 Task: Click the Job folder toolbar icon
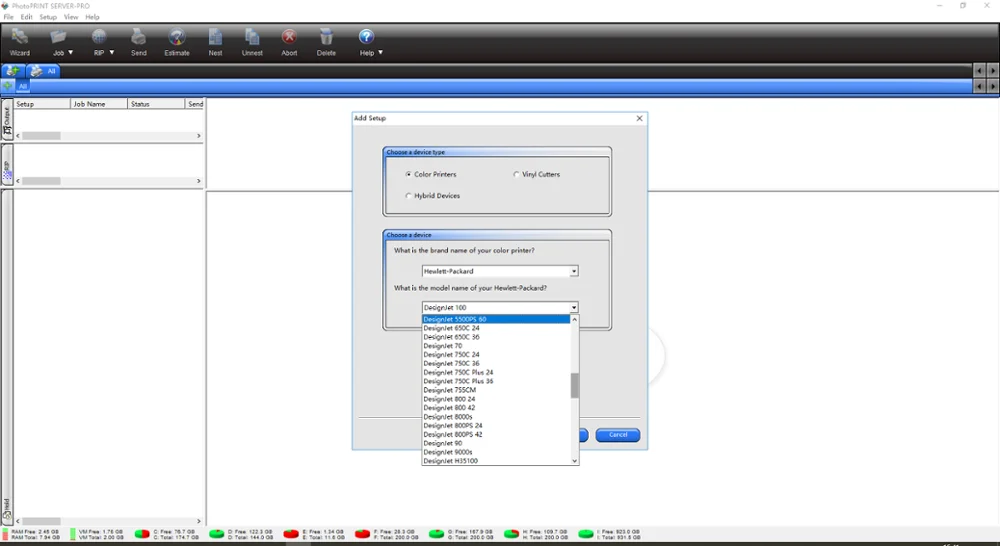coord(58,37)
